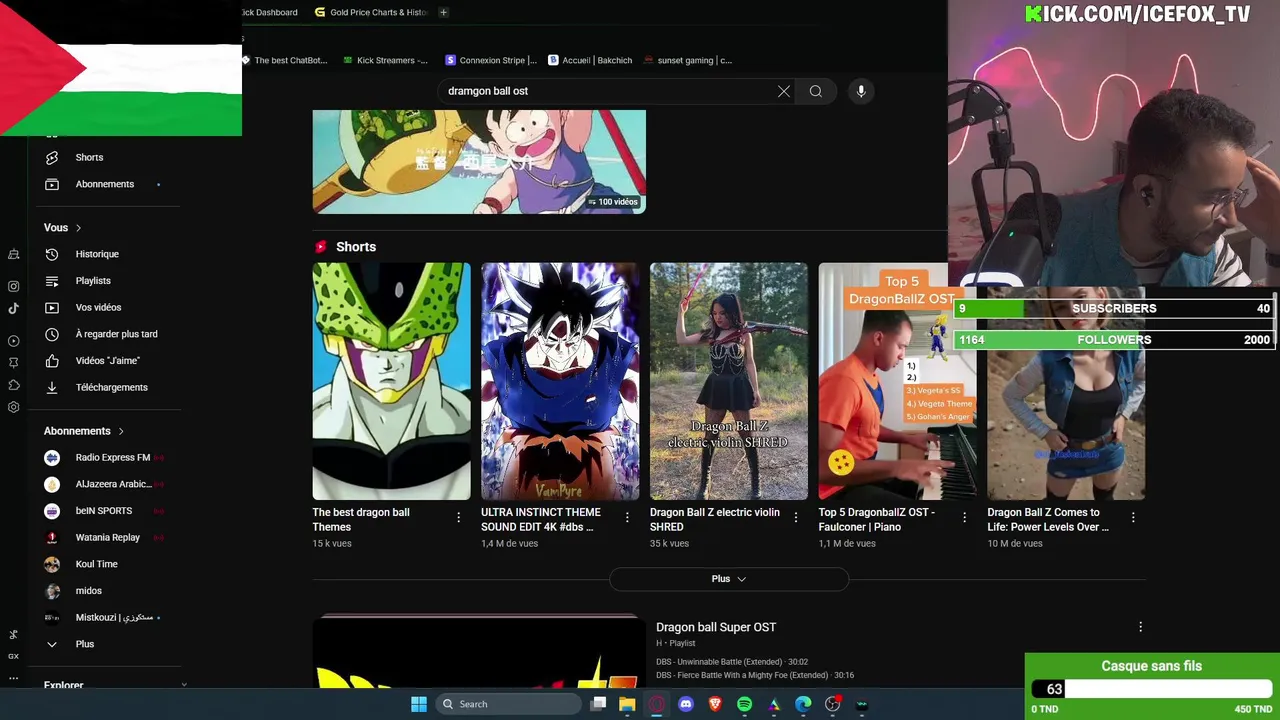Switch to Gold Price Charts tab
This screenshot has width=1280, height=720.
(371, 12)
